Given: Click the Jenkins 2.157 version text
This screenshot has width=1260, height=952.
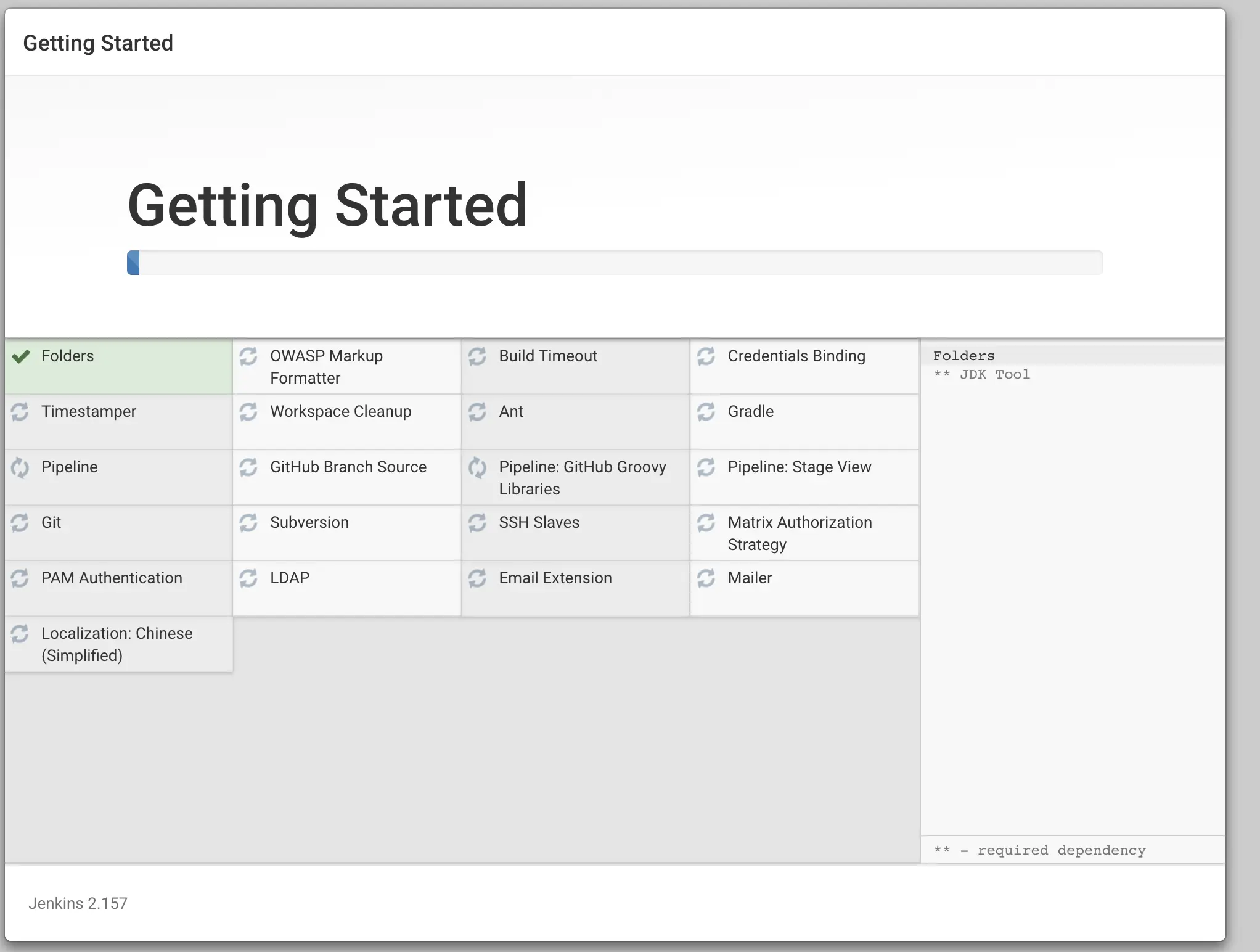Looking at the screenshot, I should (x=78, y=903).
